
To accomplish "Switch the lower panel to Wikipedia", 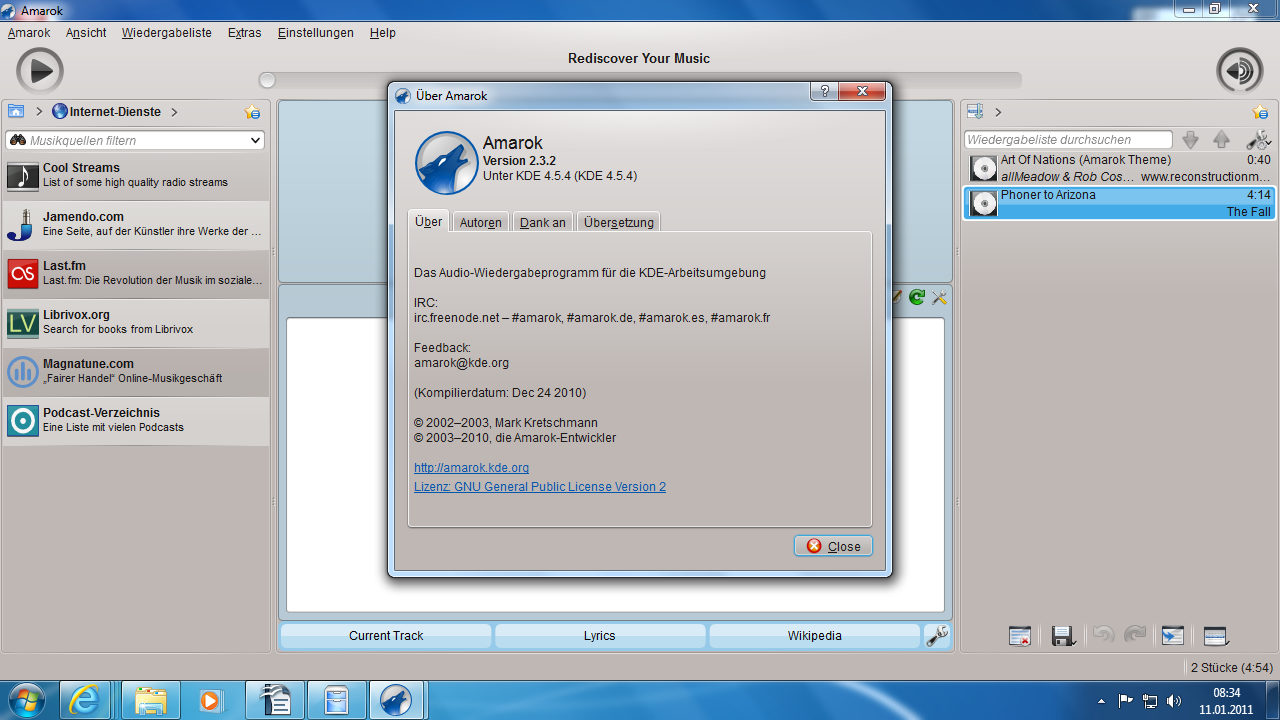I will click(x=813, y=635).
